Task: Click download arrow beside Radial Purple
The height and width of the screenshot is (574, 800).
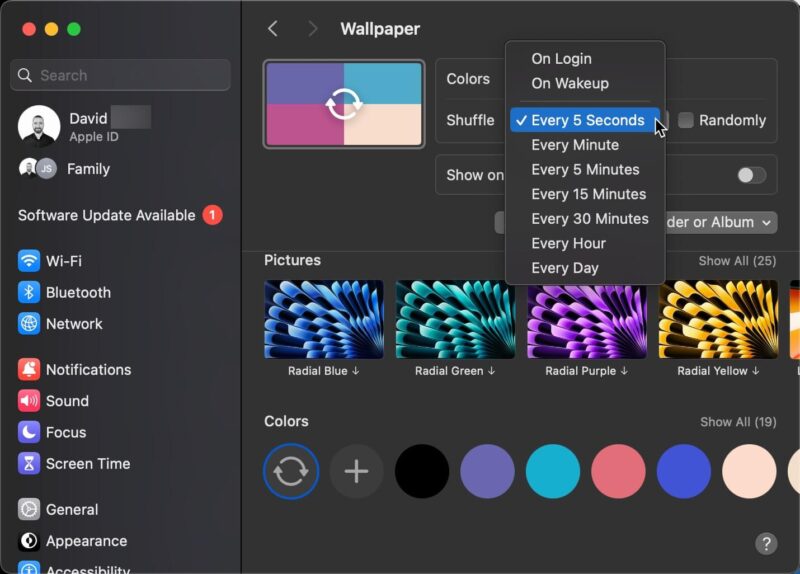Action: [x=624, y=371]
